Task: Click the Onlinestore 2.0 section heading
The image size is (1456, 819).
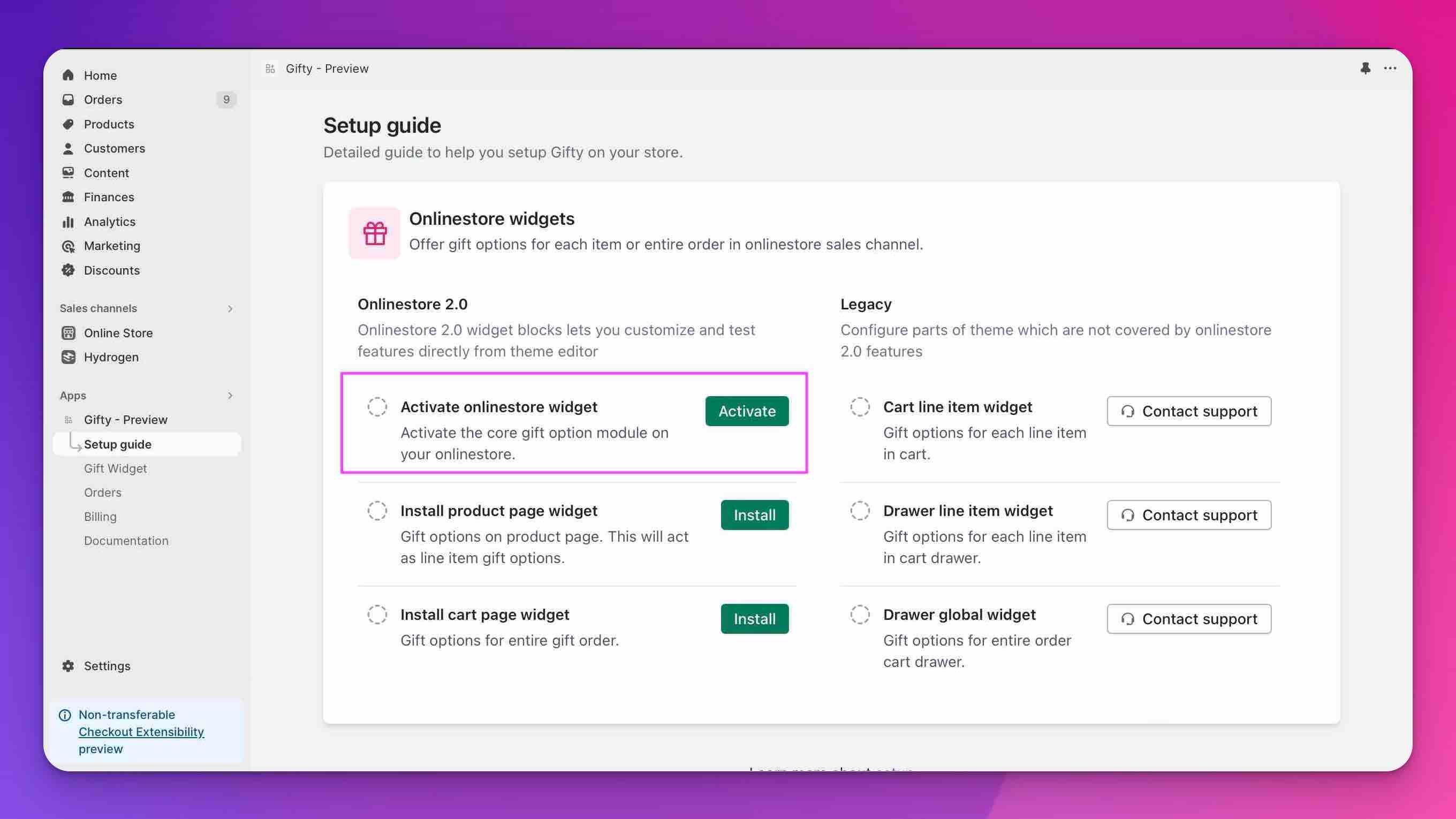Action: 413,304
